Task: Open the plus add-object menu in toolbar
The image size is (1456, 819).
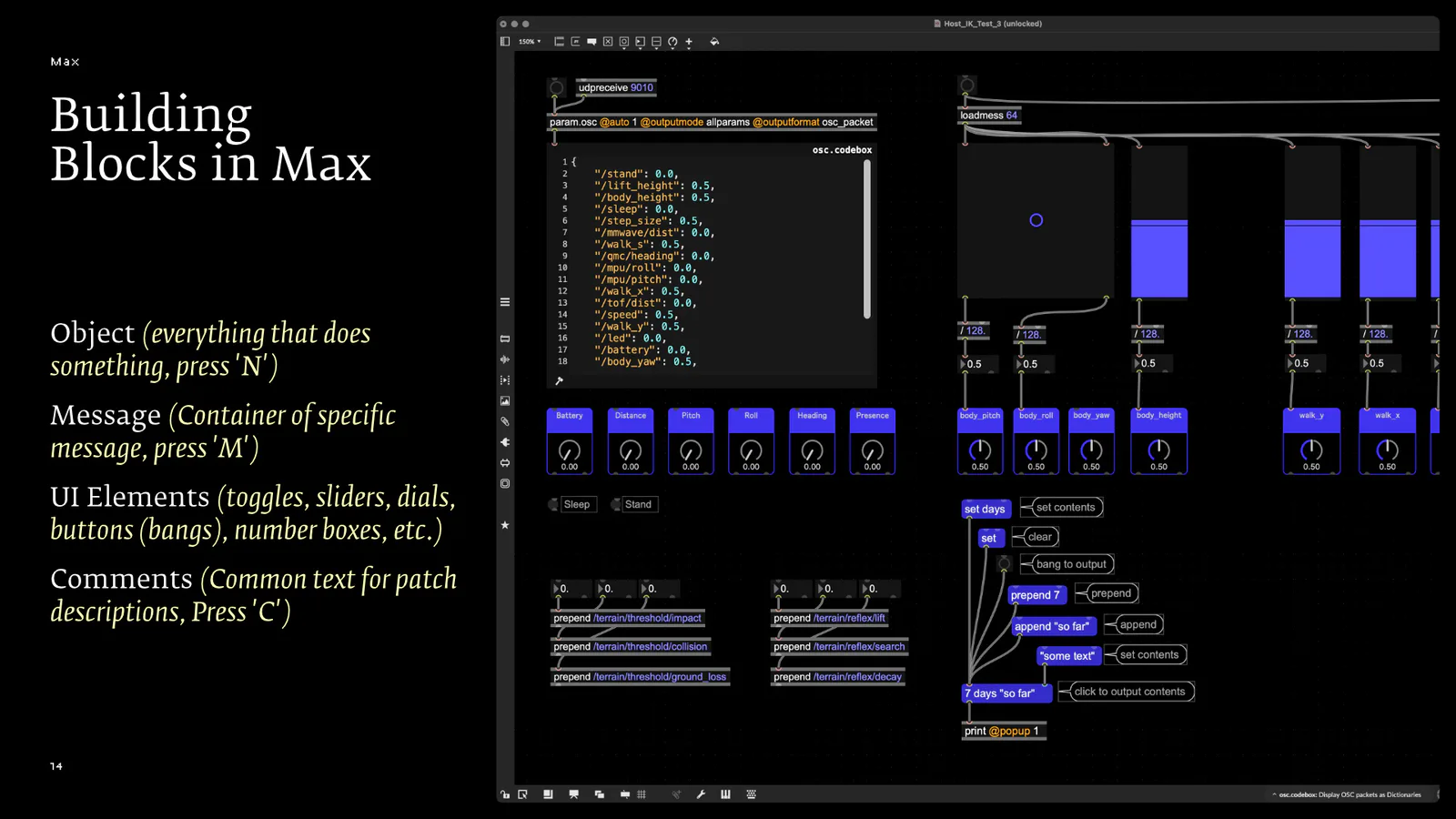Action: point(689,42)
